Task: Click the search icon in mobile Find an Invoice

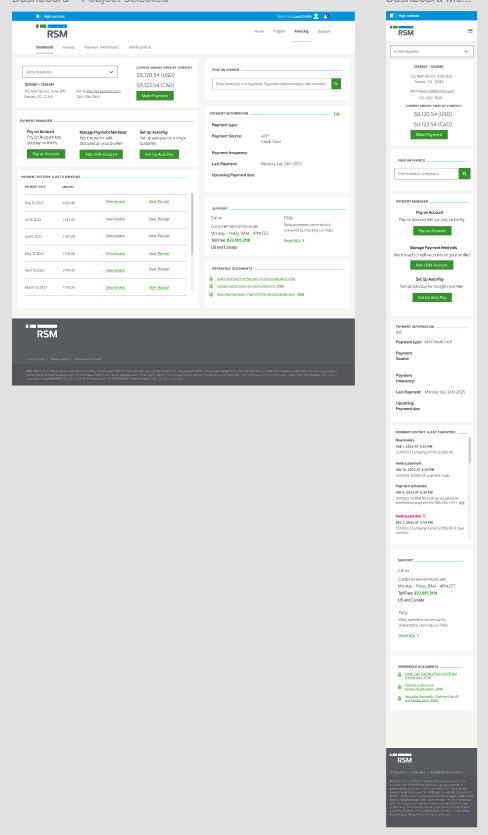Action: (x=465, y=174)
